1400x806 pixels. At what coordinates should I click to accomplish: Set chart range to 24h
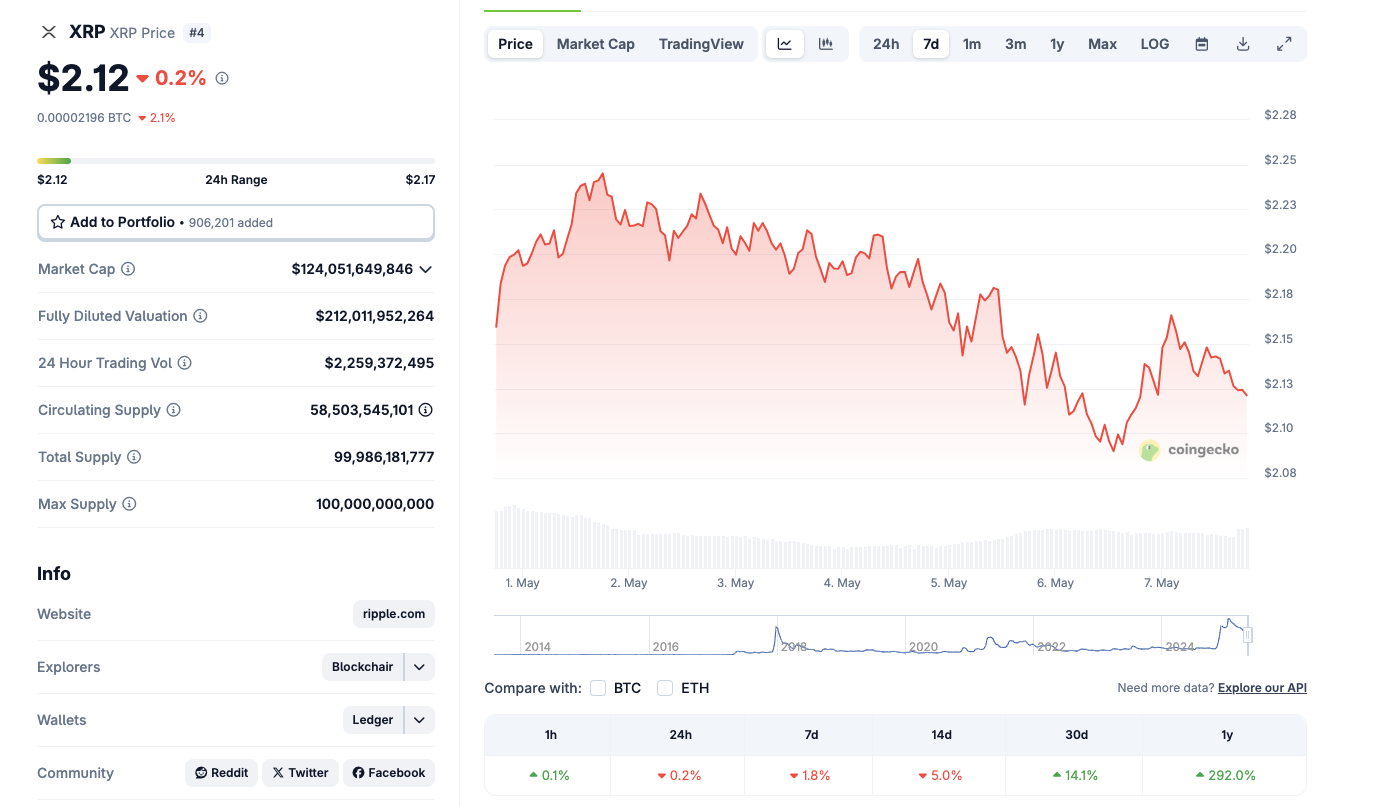pos(886,44)
